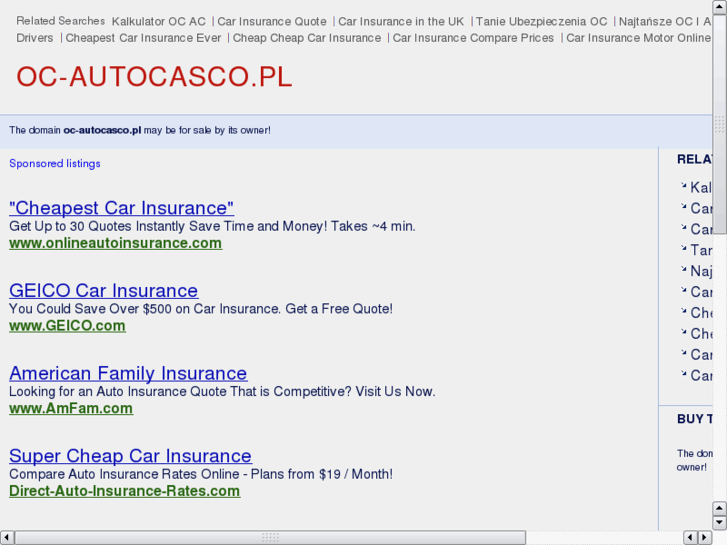Open Super Cheap Car Insurance listing
727x545 pixels.
pyautogui.click(x=130, y=456)
